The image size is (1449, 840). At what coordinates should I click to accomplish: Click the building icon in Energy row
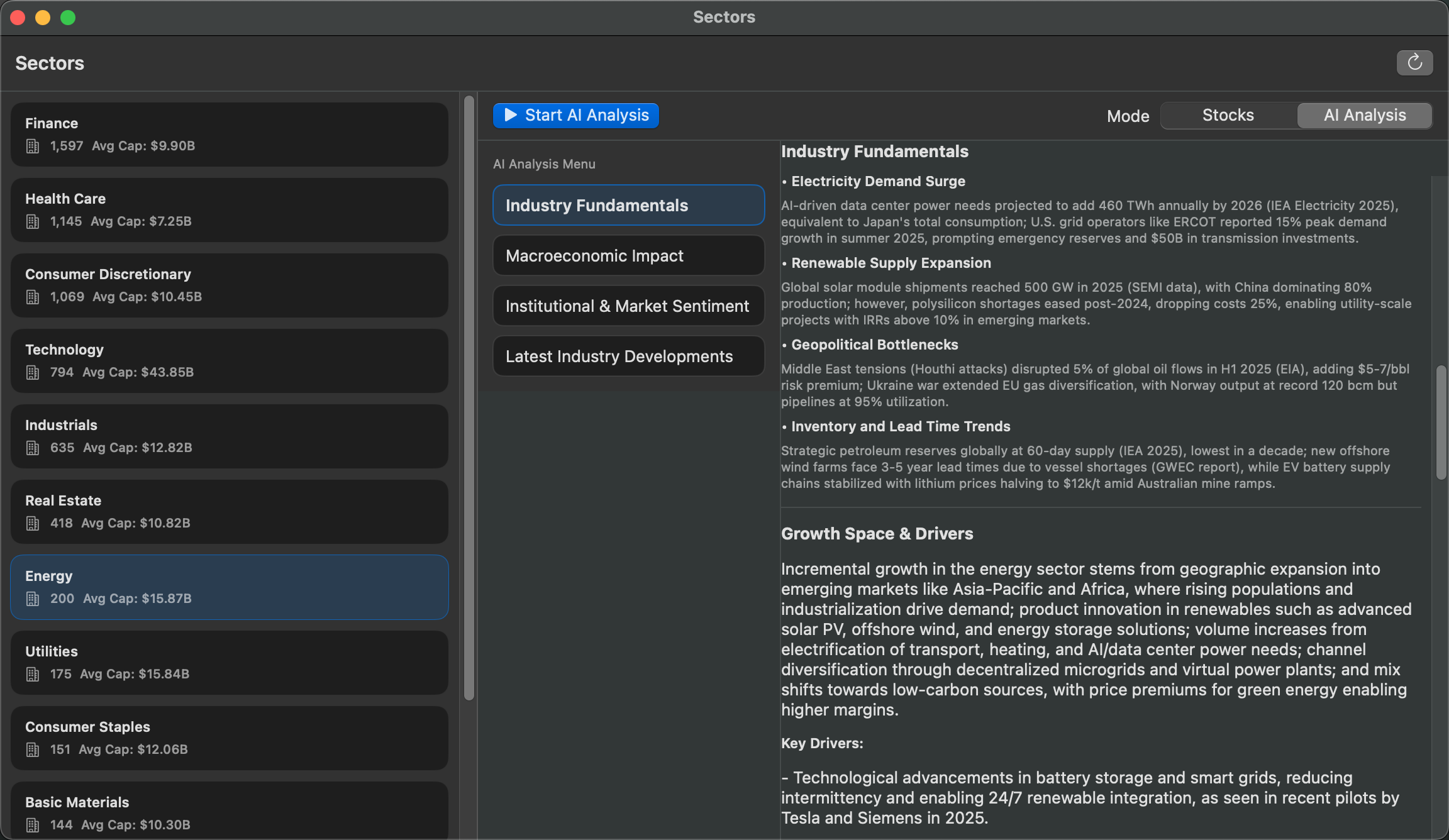click(x=33, y=599)
